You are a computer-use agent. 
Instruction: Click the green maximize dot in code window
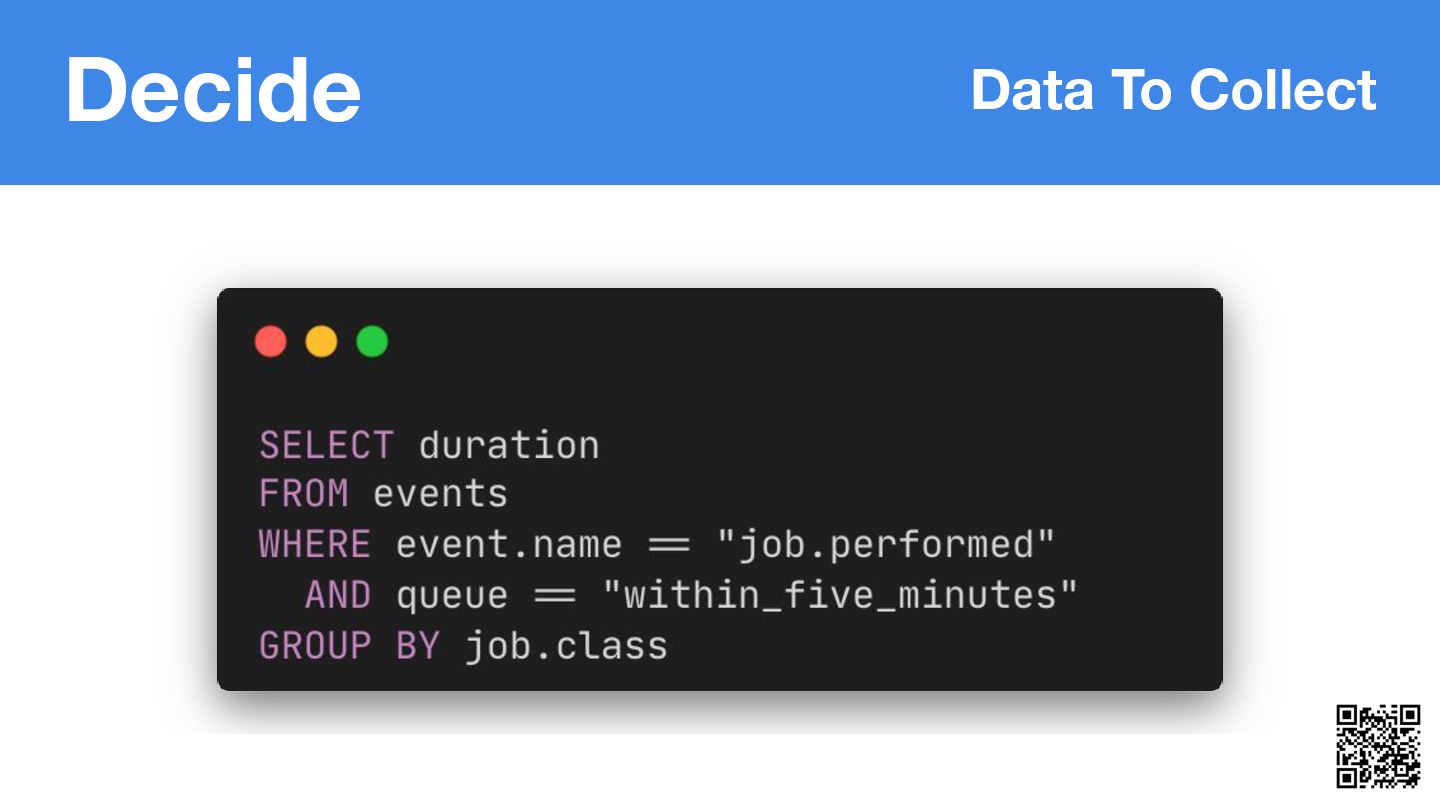coord(372,342)
